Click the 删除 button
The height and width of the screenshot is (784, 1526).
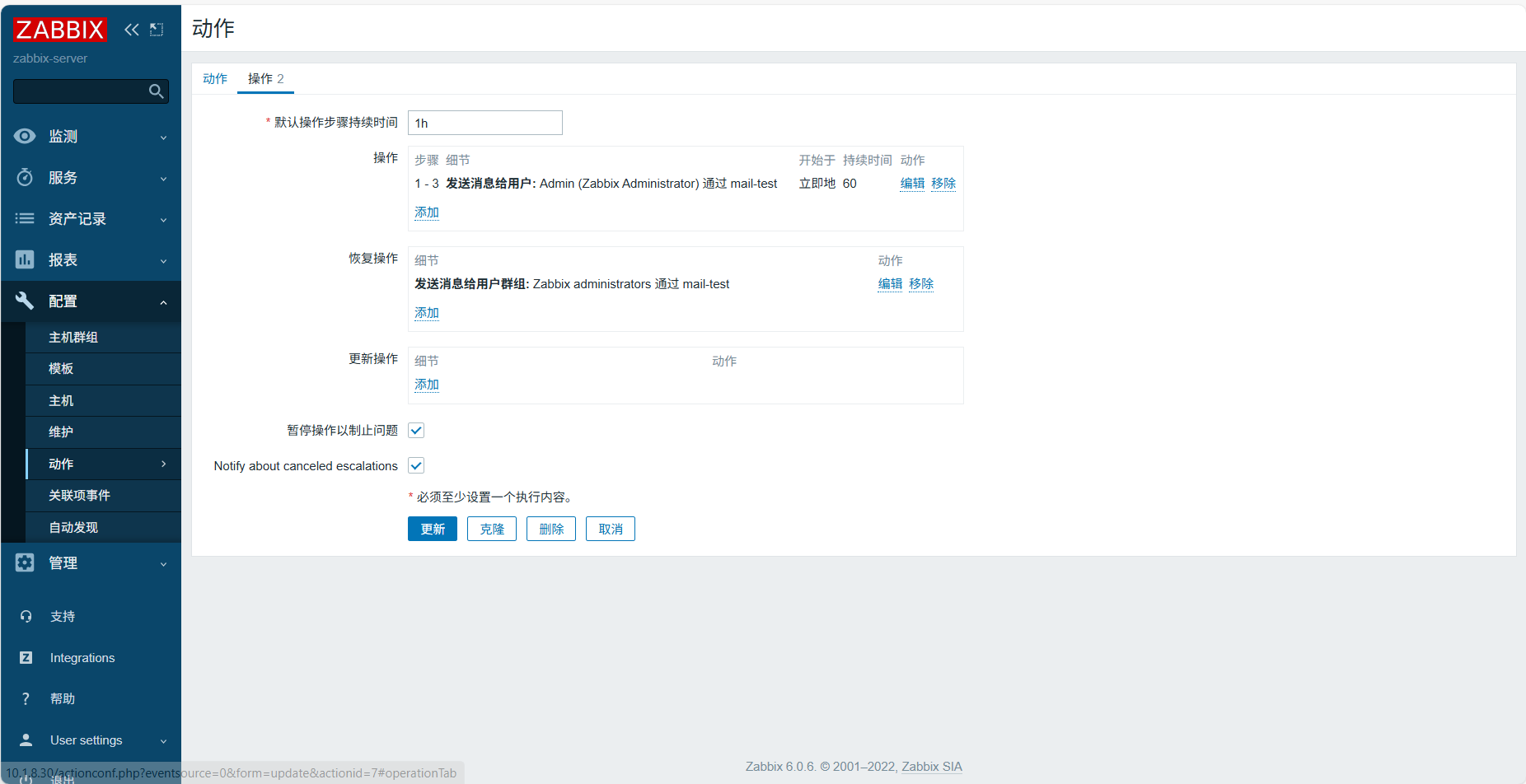[x=551, y=529]
